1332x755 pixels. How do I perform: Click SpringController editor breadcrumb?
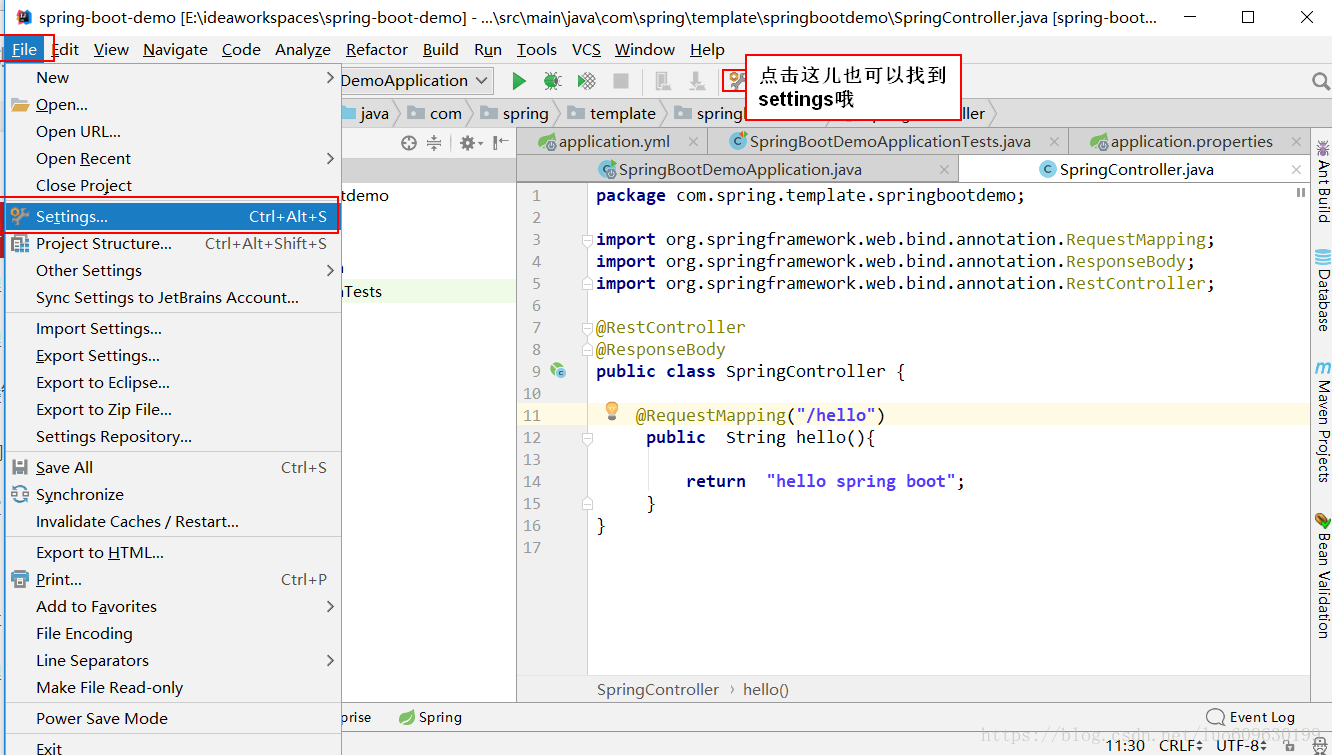click(x=658, y=689)
